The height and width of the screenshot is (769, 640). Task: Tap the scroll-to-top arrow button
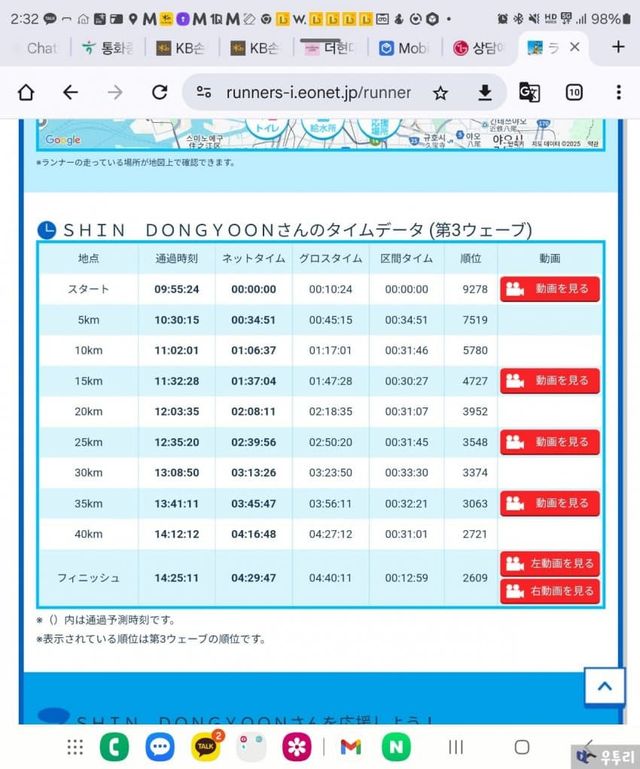click(605, 686)
